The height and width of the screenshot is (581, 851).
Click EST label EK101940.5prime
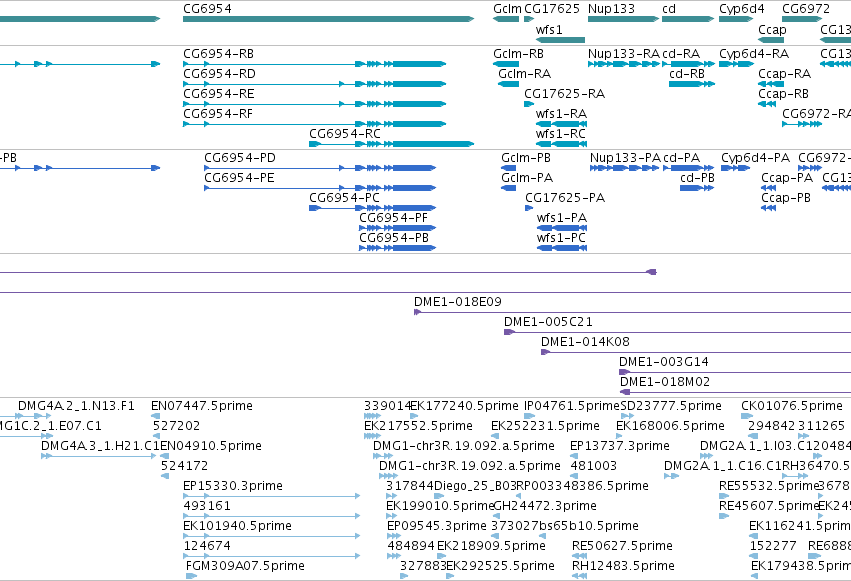pos(238,527)
